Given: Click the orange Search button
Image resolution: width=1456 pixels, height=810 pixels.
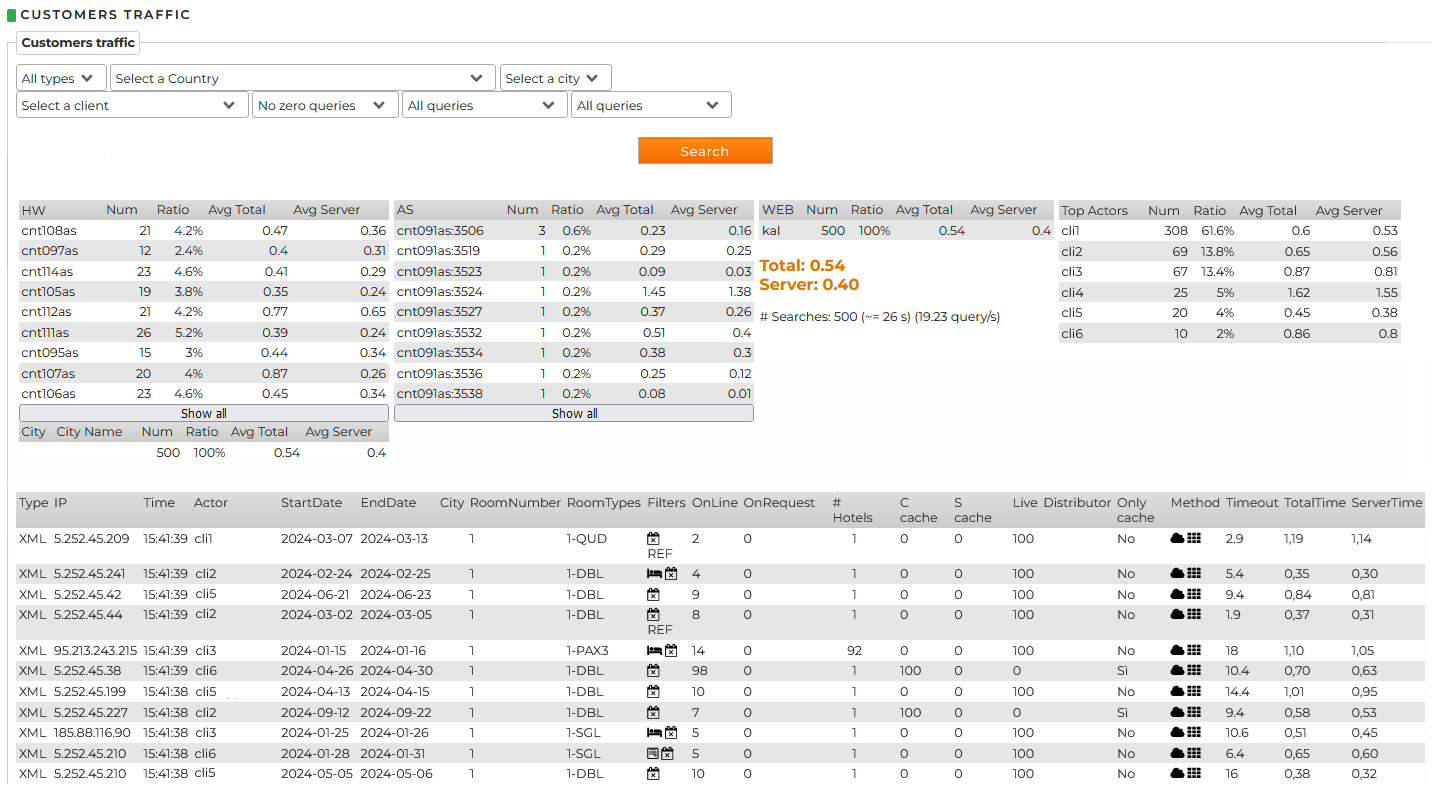Looking at the screenshot, I should 705,151.
